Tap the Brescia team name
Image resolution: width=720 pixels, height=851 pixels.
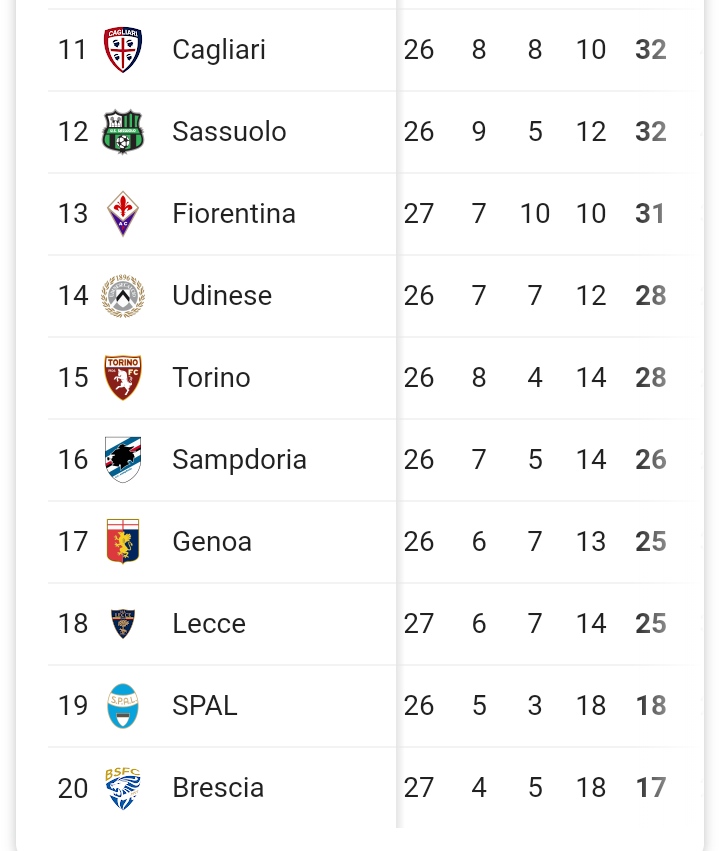(x=218, y=787)
